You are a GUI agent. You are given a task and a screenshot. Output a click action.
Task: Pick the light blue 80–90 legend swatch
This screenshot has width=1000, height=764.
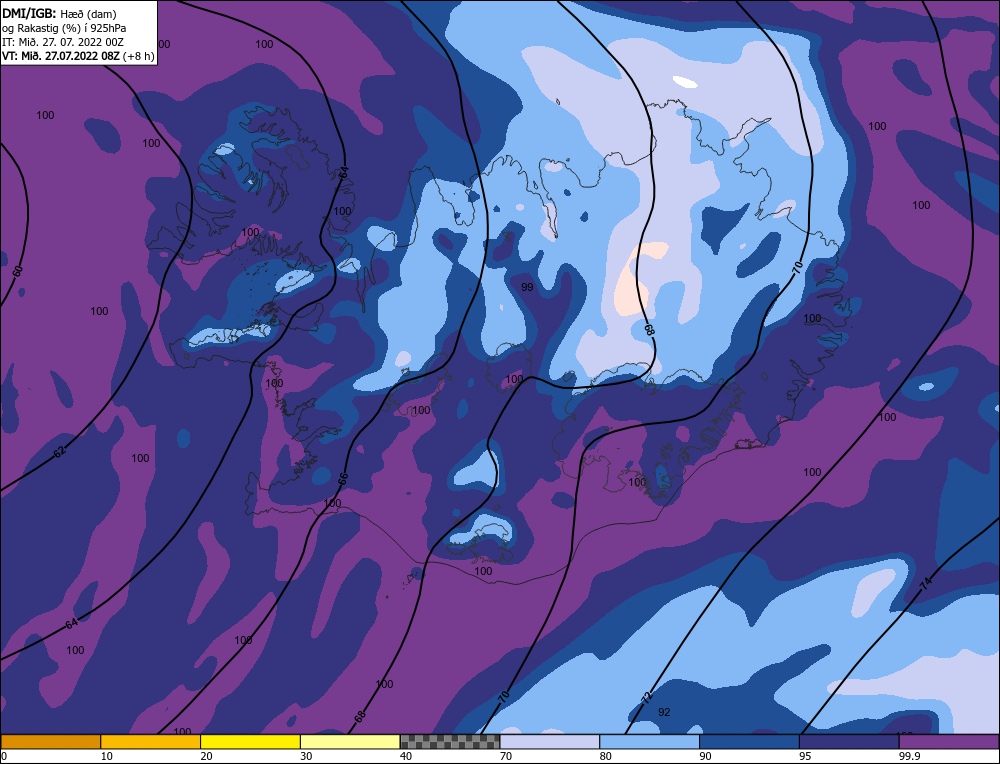click(649, 741)
